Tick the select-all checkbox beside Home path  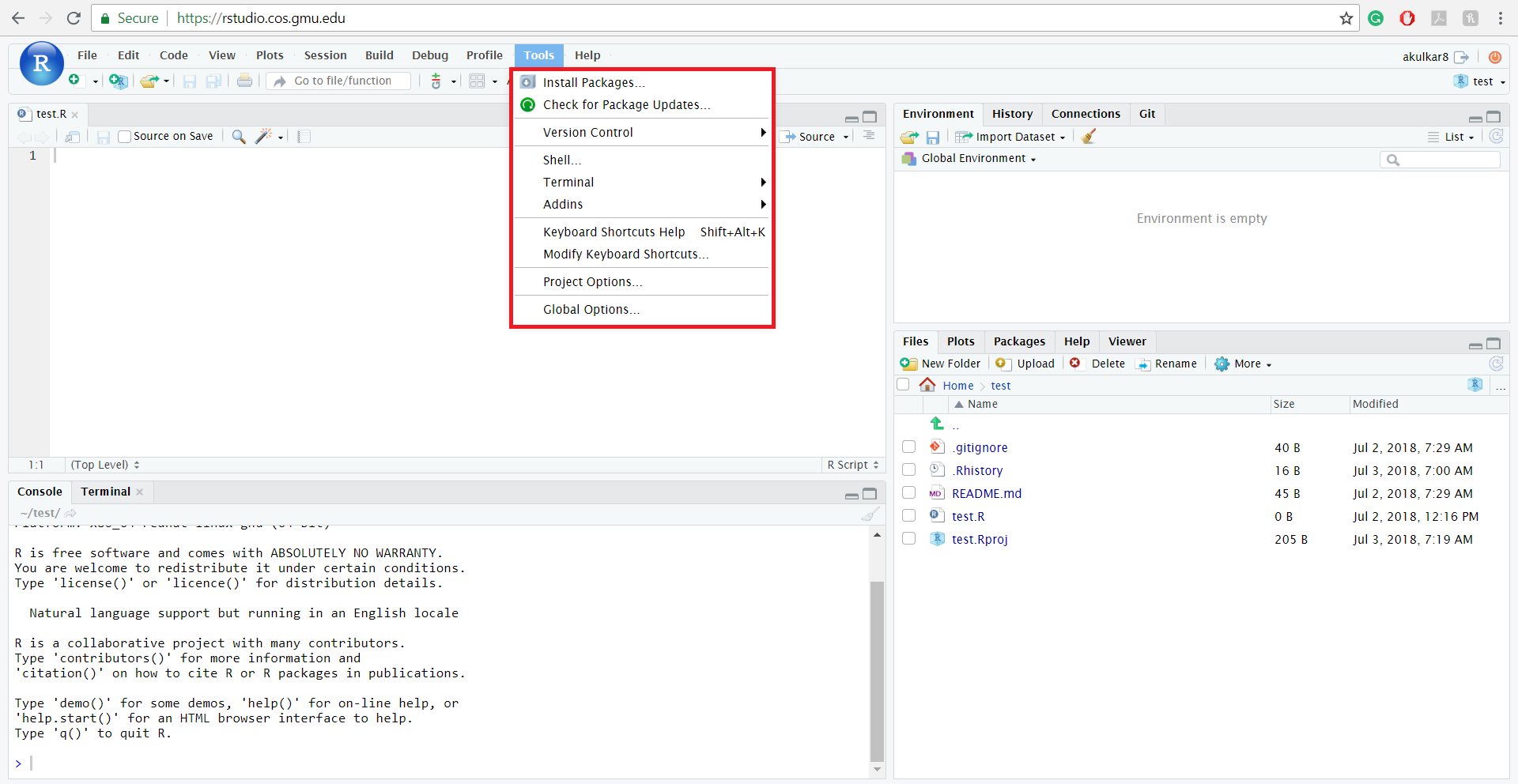click(x=903, y=385)
